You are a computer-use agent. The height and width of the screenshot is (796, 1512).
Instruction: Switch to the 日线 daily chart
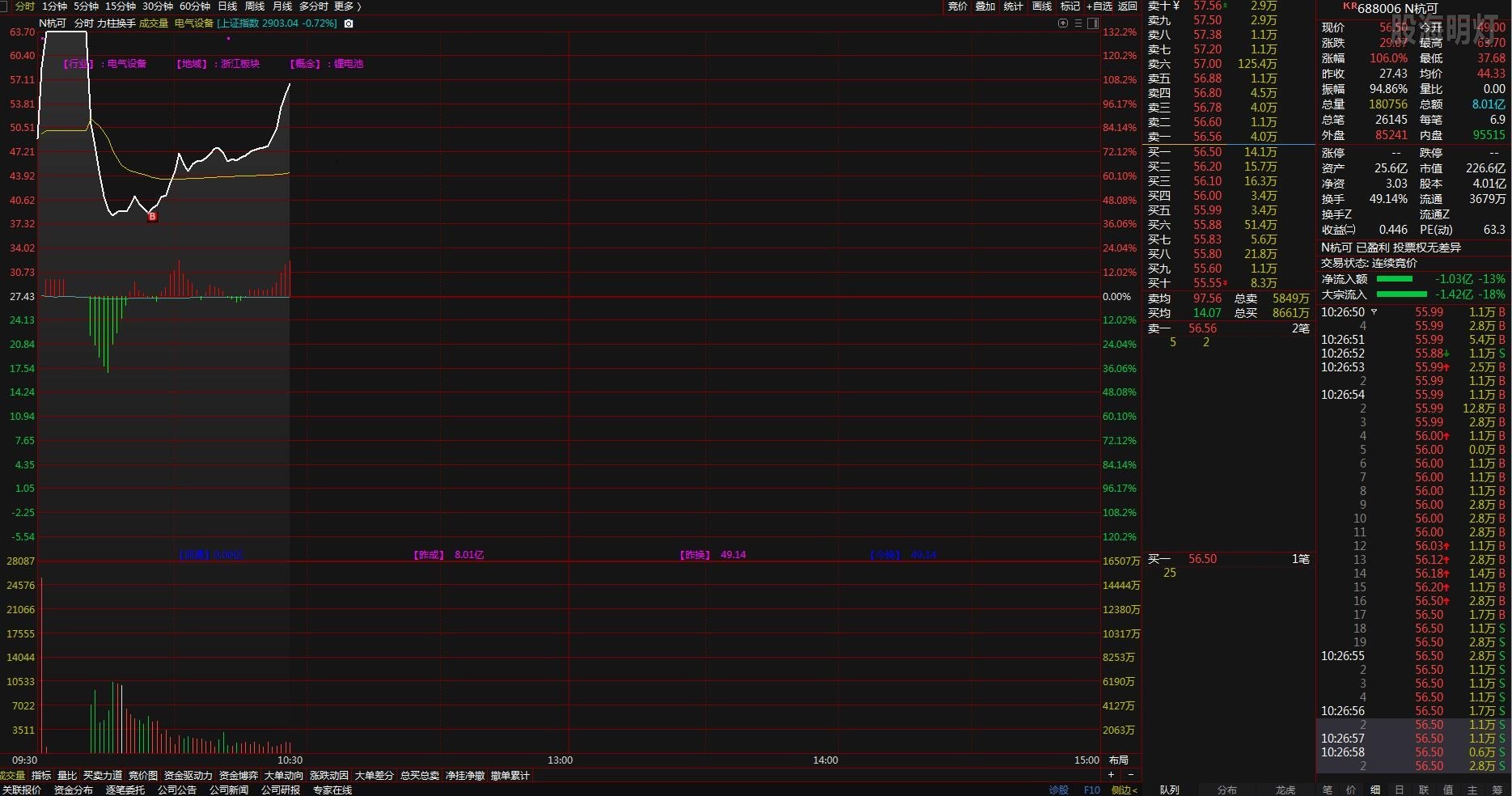coord(227,6)
